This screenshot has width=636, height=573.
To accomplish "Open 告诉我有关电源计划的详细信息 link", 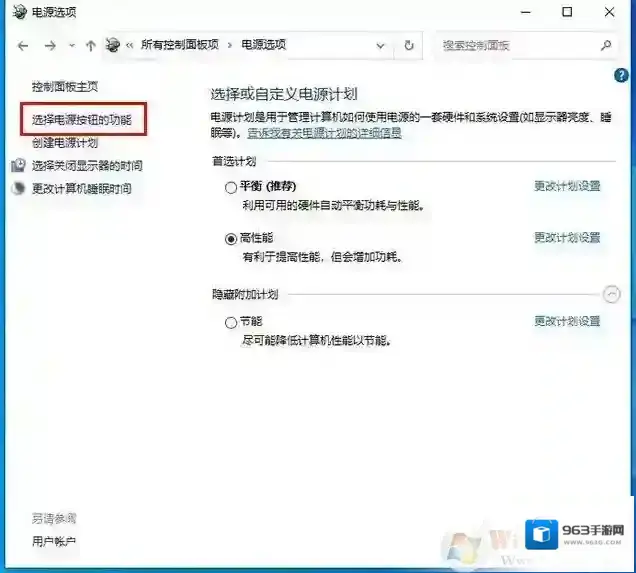I will coord(324,133).
